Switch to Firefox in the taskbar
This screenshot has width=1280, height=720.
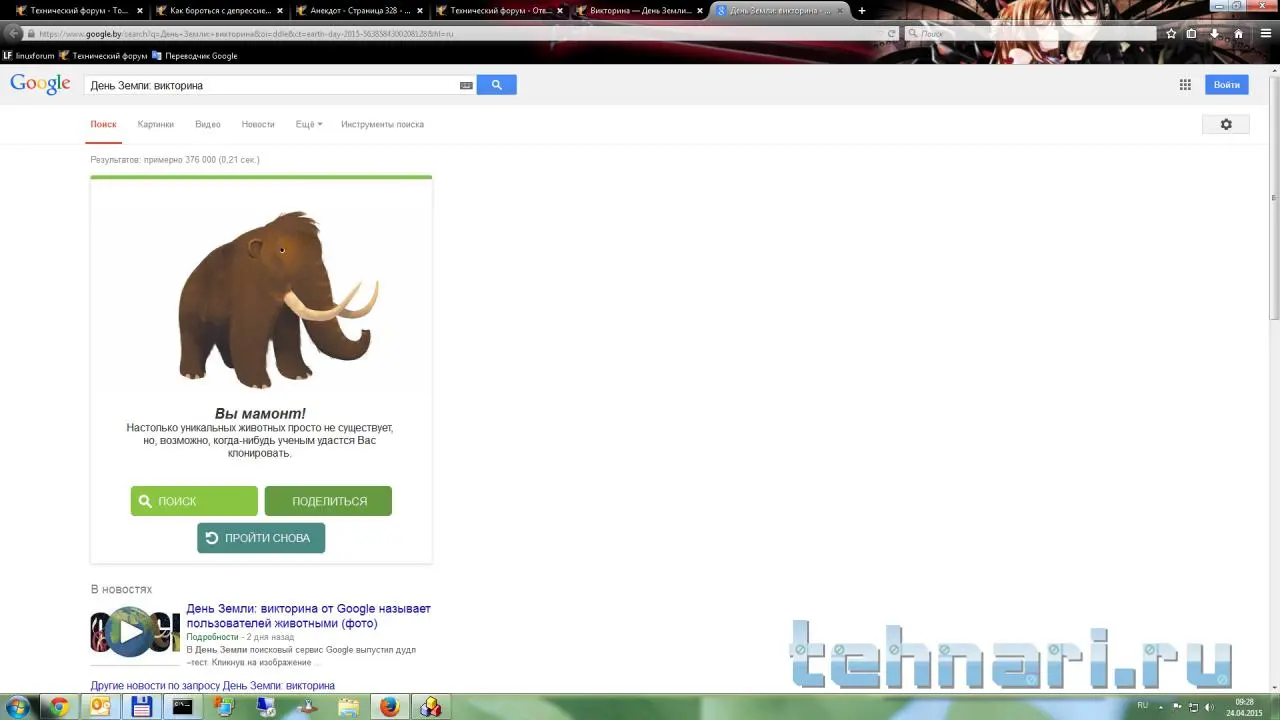pyautogui.click(x=389, y=707)
